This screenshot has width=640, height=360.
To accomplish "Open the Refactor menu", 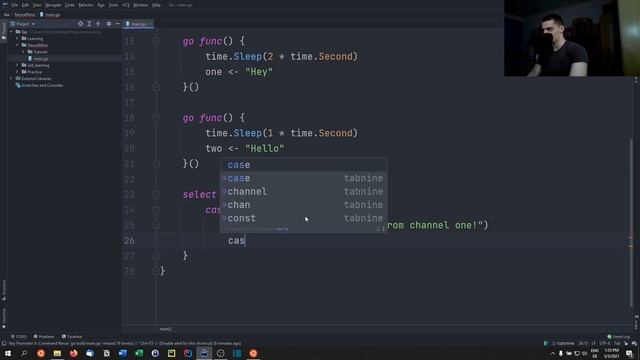I will 86,5.
